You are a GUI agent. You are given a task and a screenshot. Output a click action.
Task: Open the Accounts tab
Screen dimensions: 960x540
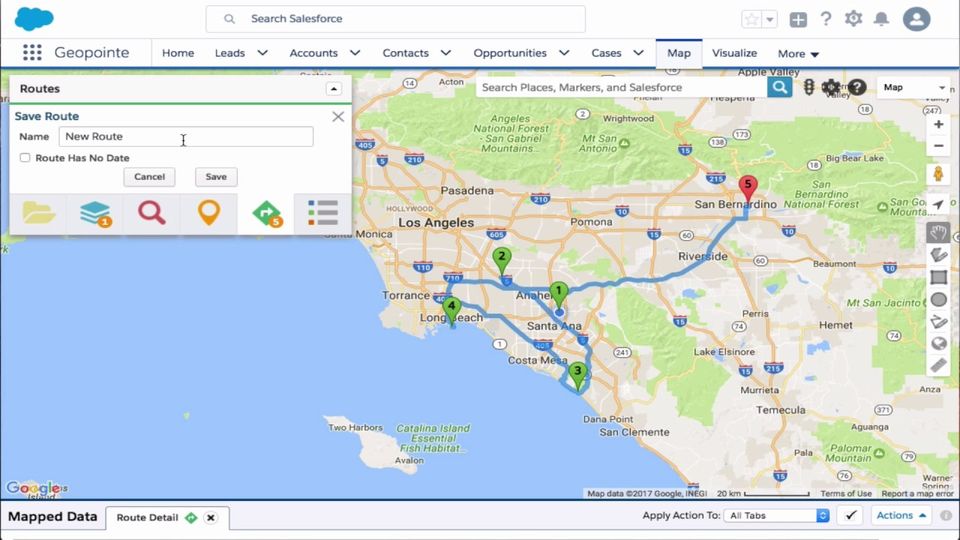[313, 53]
